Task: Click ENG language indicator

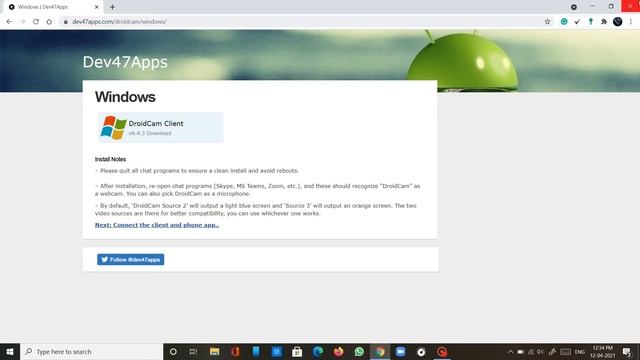Action: click(580, 351)
